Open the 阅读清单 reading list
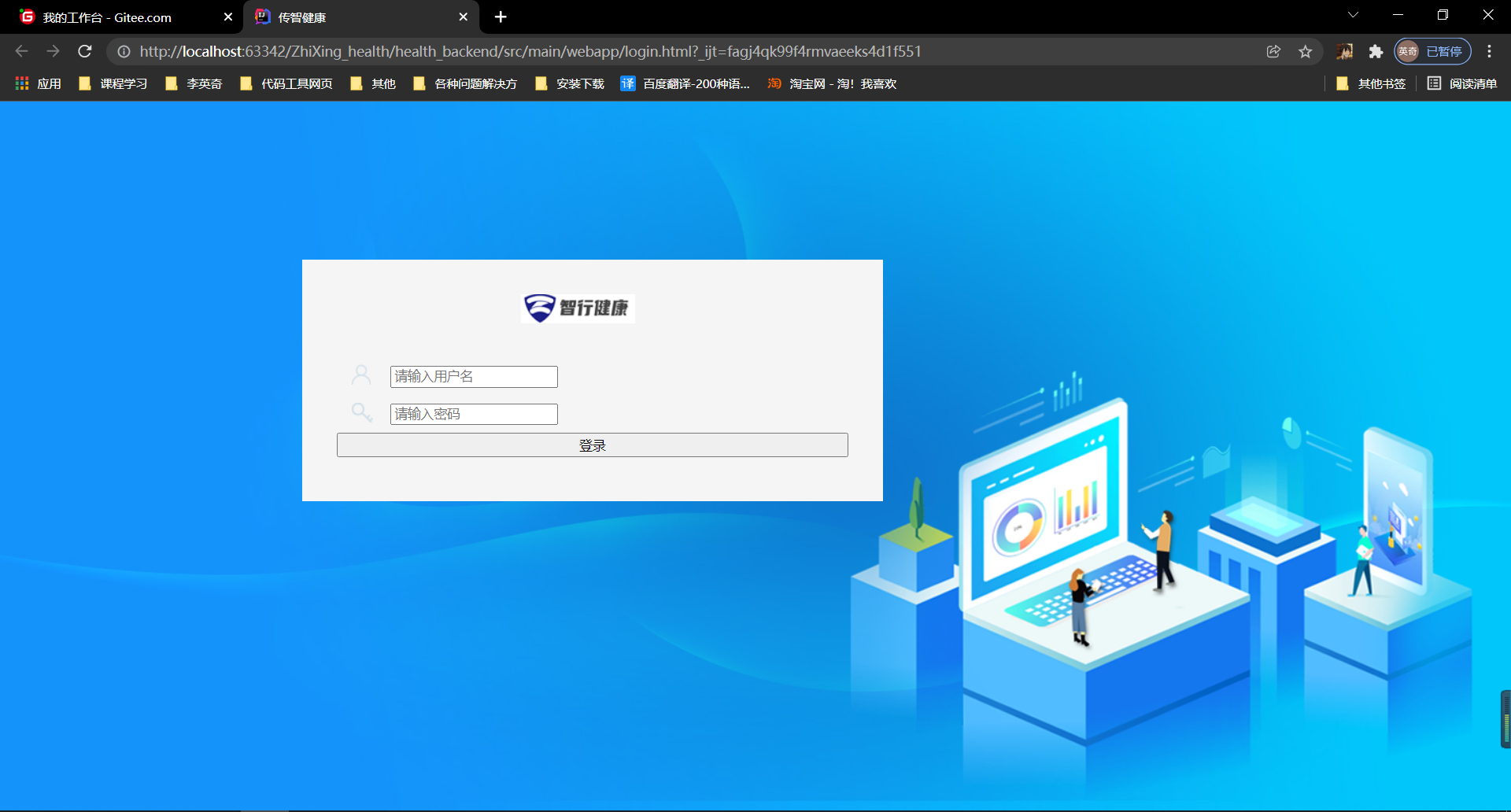This screenshot has width=1511, height=812. [x=1462, y=83]
